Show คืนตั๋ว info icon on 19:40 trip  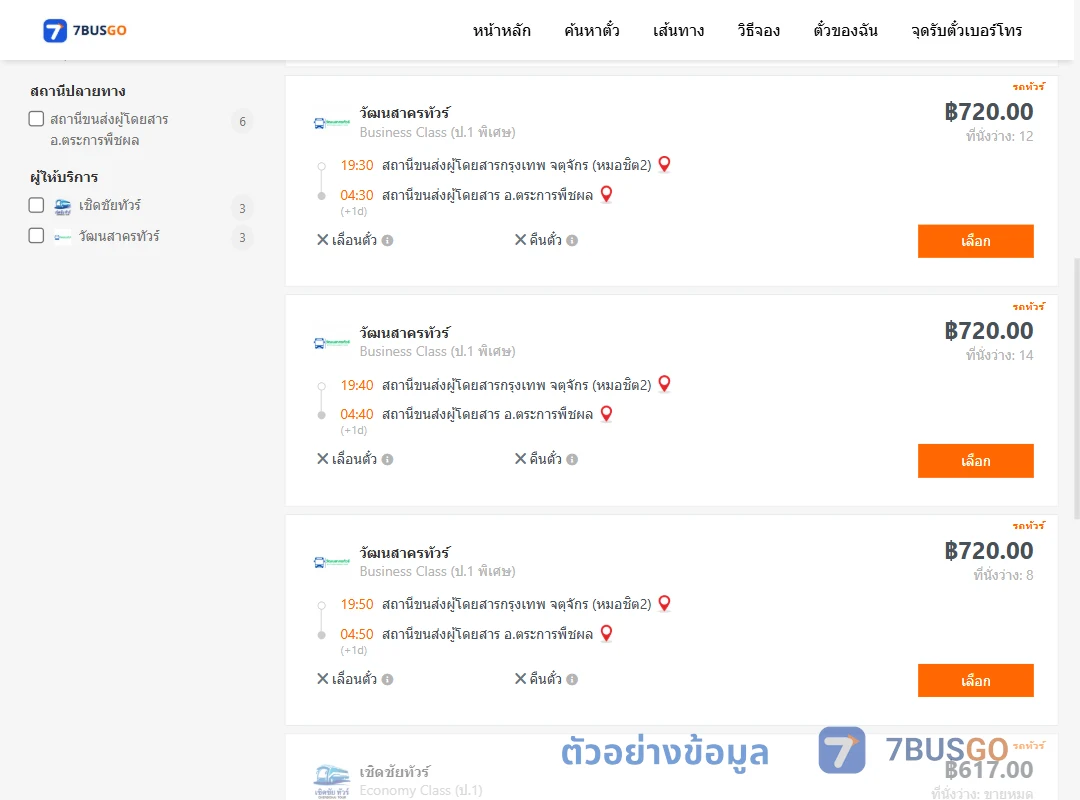(572, 460)
